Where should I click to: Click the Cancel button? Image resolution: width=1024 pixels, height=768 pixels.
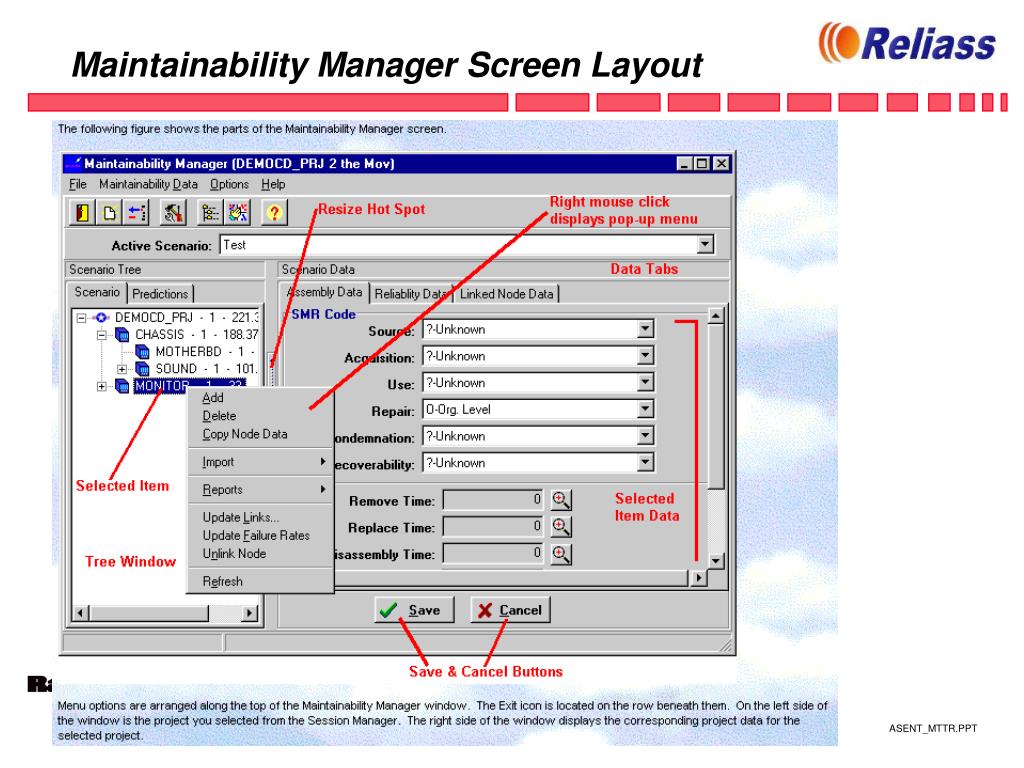click(x=510, y=610)
